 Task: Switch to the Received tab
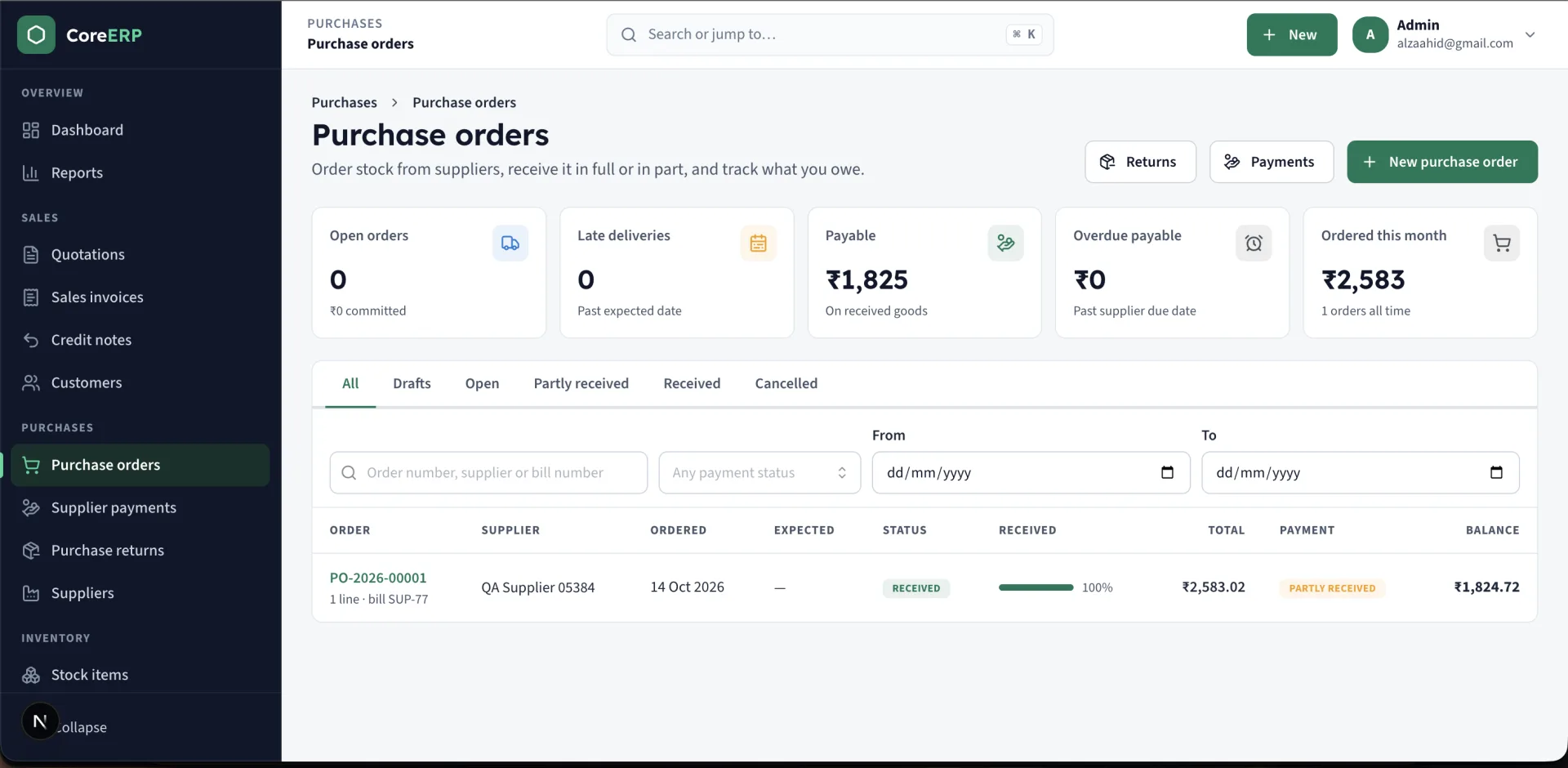coord(692,383)
